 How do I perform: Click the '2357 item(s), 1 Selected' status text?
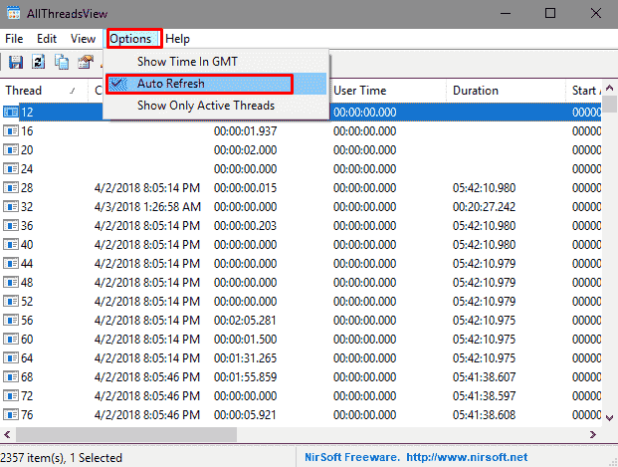click(x=61, y=458)
